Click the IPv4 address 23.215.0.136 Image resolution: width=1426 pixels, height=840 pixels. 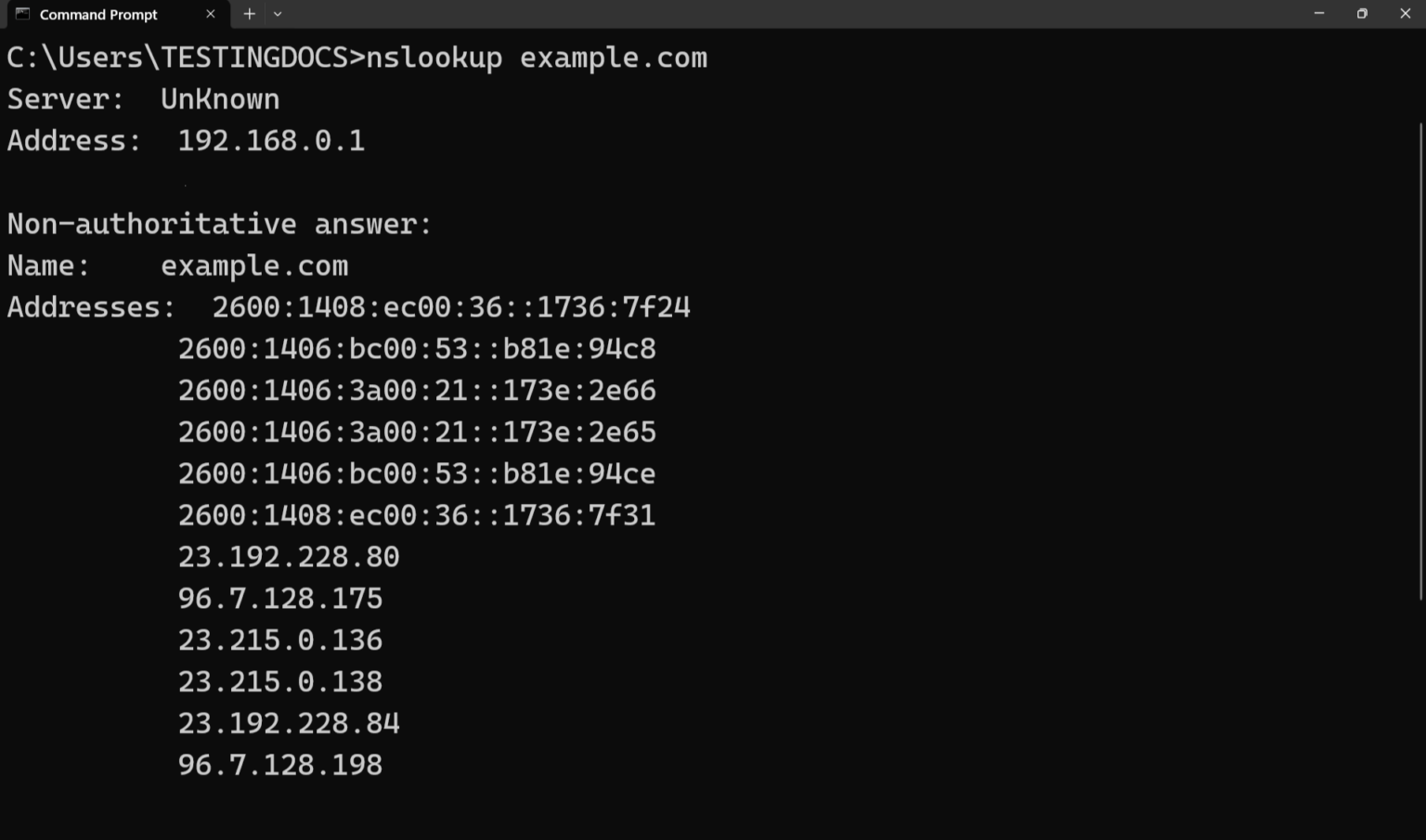[279, 640]
